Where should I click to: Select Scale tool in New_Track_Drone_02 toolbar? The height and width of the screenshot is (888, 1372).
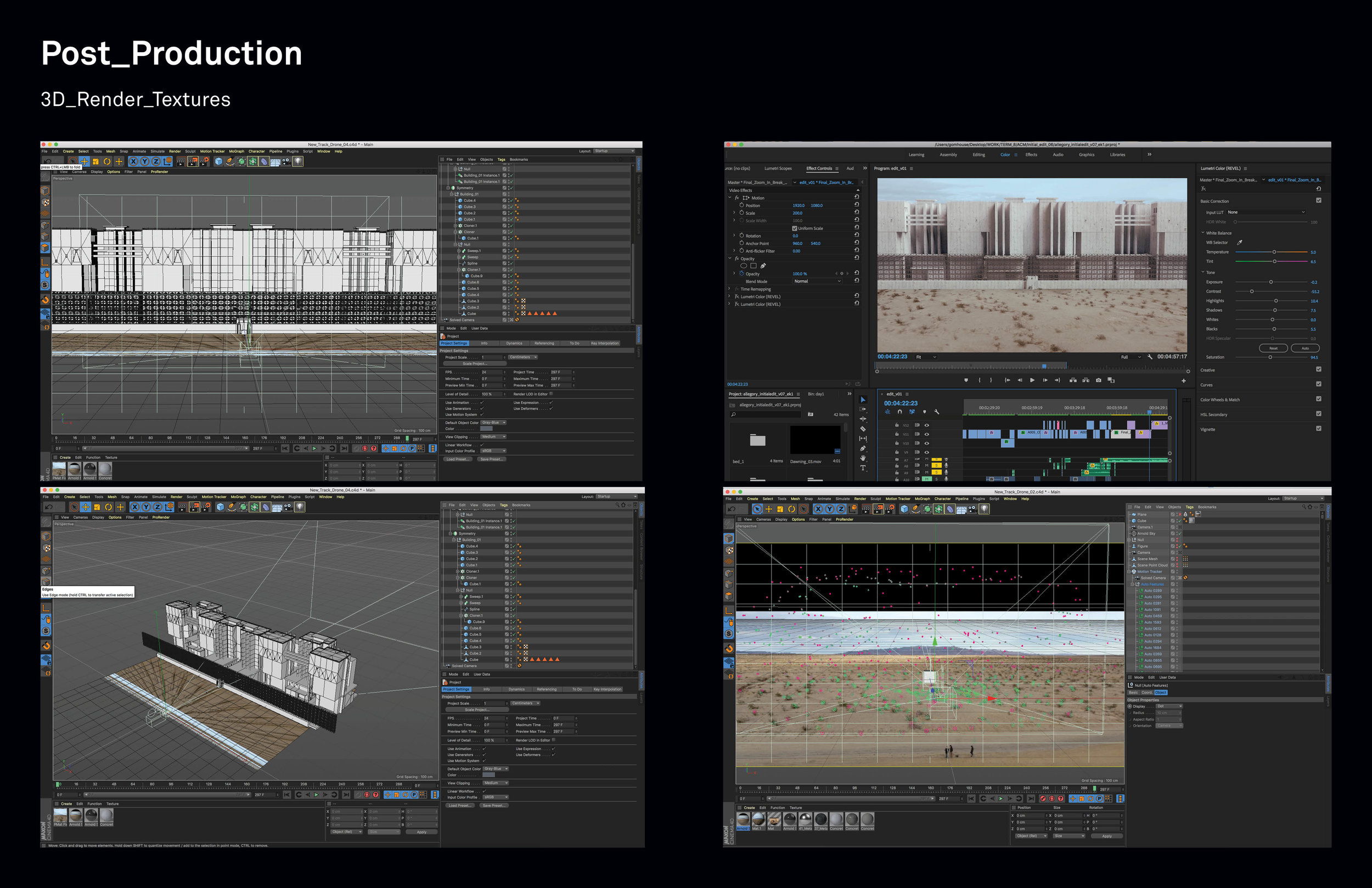click(x=780, y=509)
